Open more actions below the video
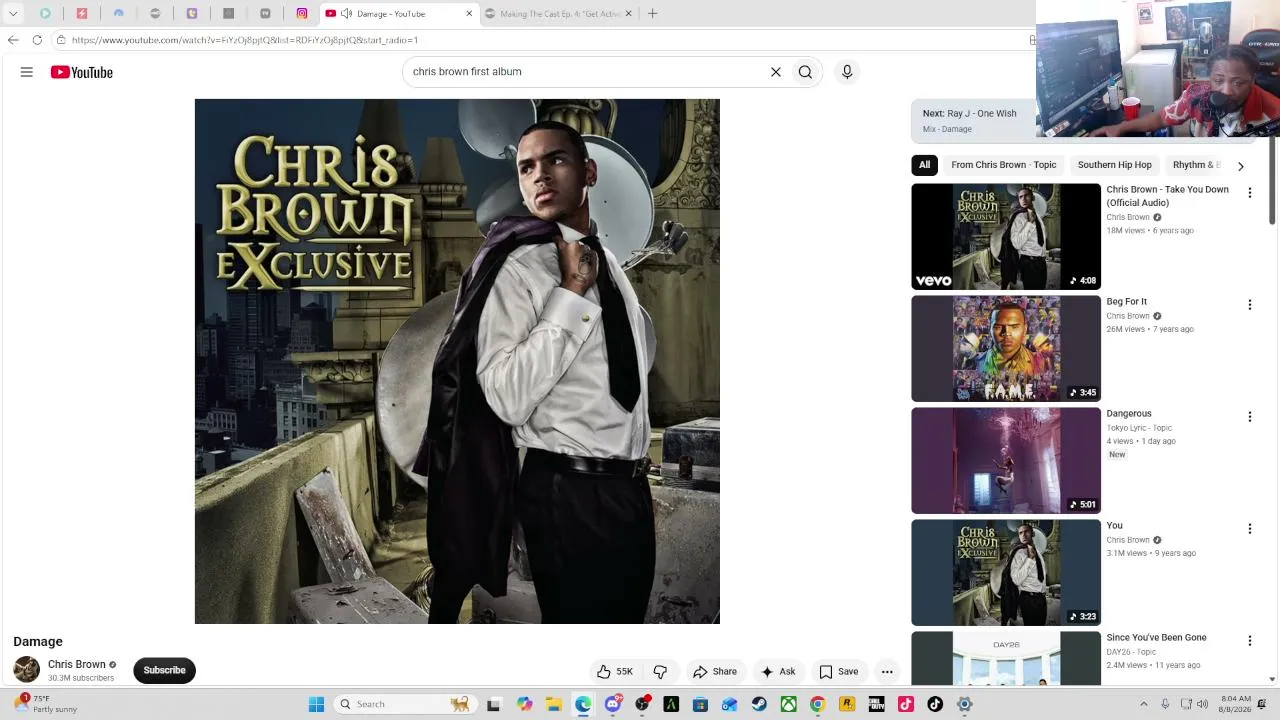The height and width of the screenshot is (720, 1280). click(887, 672)
